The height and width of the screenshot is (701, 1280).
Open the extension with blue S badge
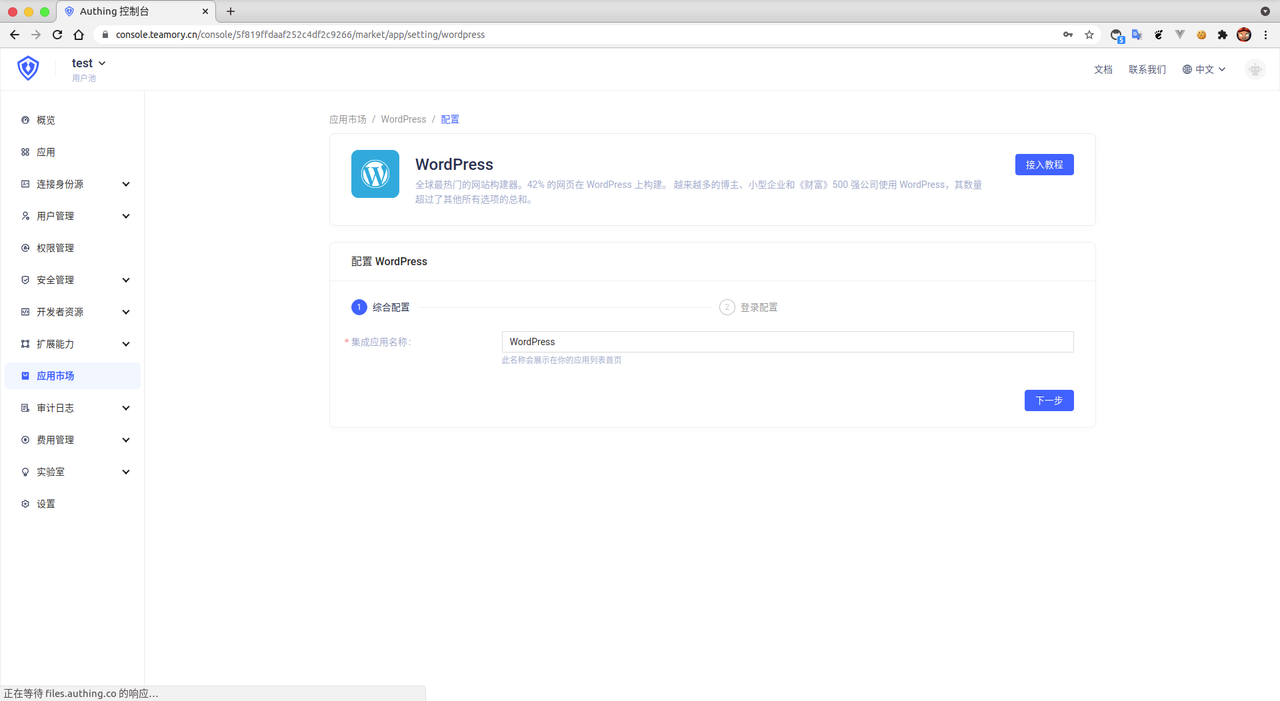click(1117, 35)
